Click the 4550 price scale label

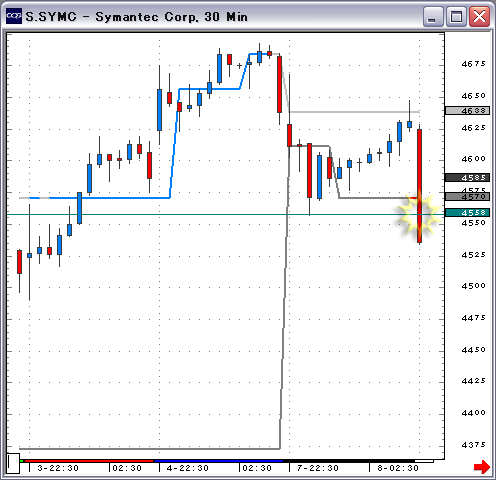point(473,223)
